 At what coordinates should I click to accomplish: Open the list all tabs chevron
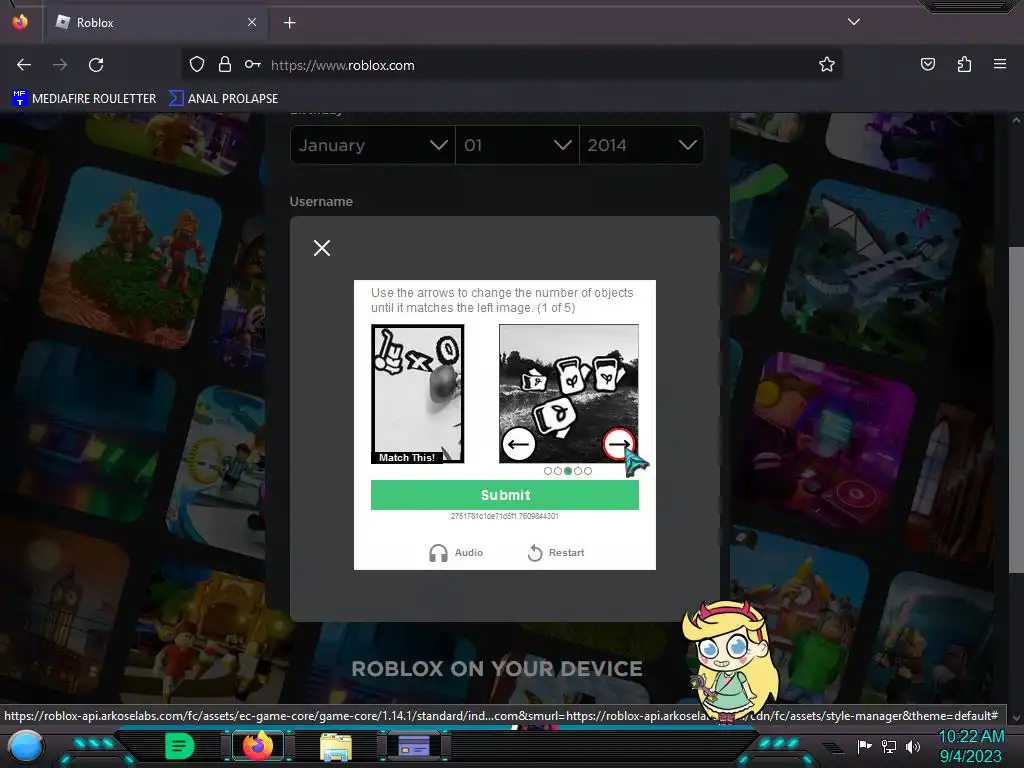(854, 22)
